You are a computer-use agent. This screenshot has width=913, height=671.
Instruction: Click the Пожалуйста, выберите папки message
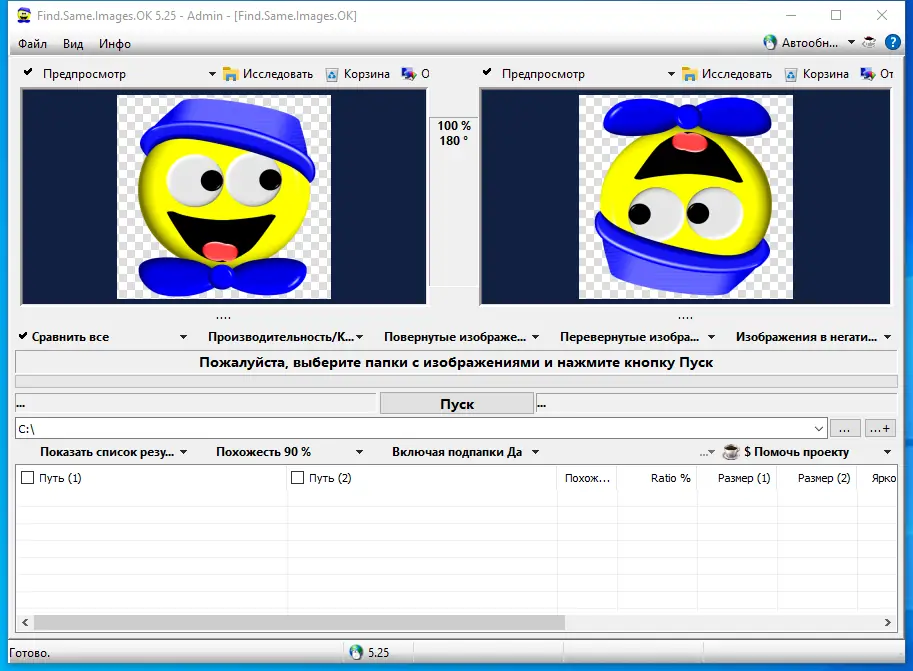tap(456, 362)
